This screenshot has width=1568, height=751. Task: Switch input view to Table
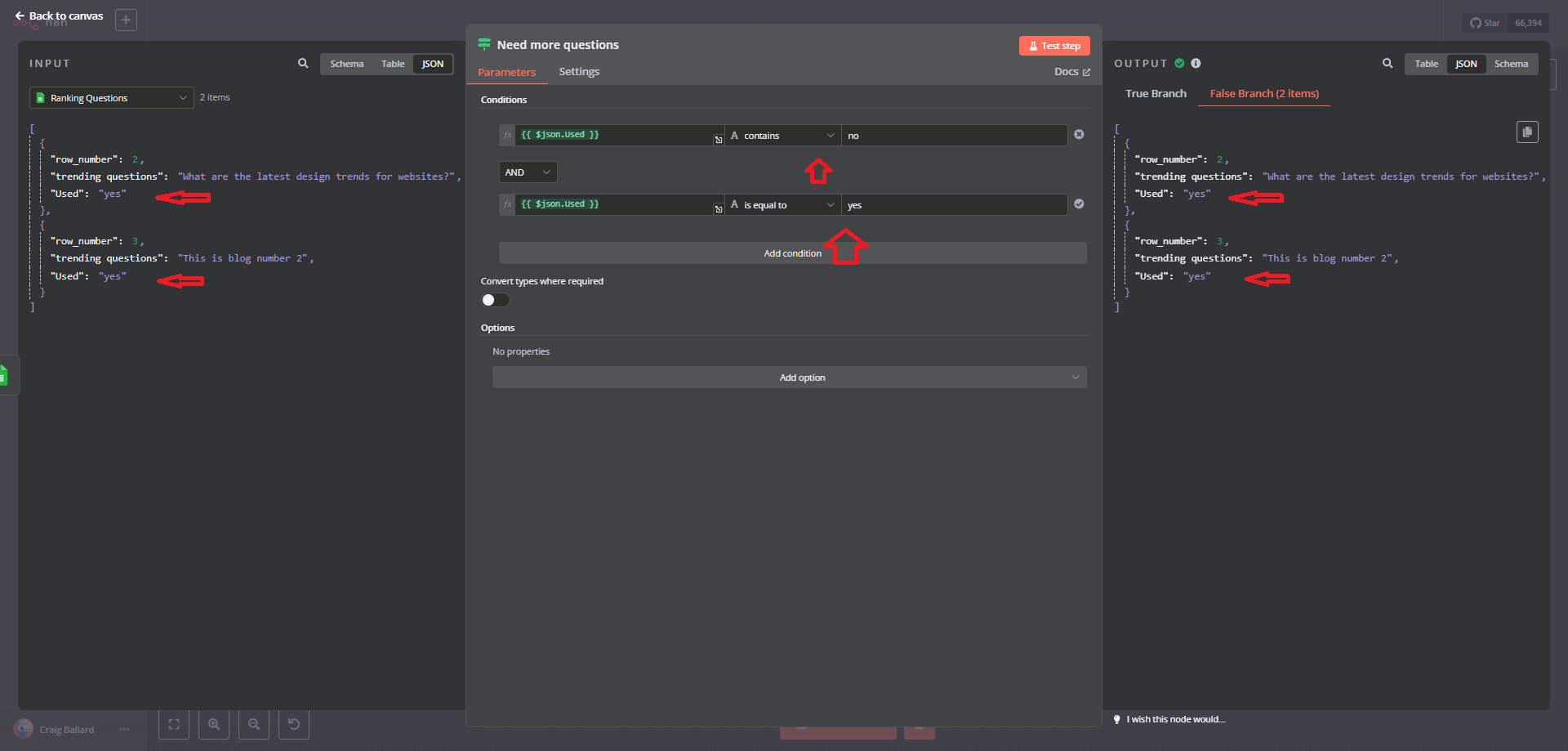pos(392,64)
